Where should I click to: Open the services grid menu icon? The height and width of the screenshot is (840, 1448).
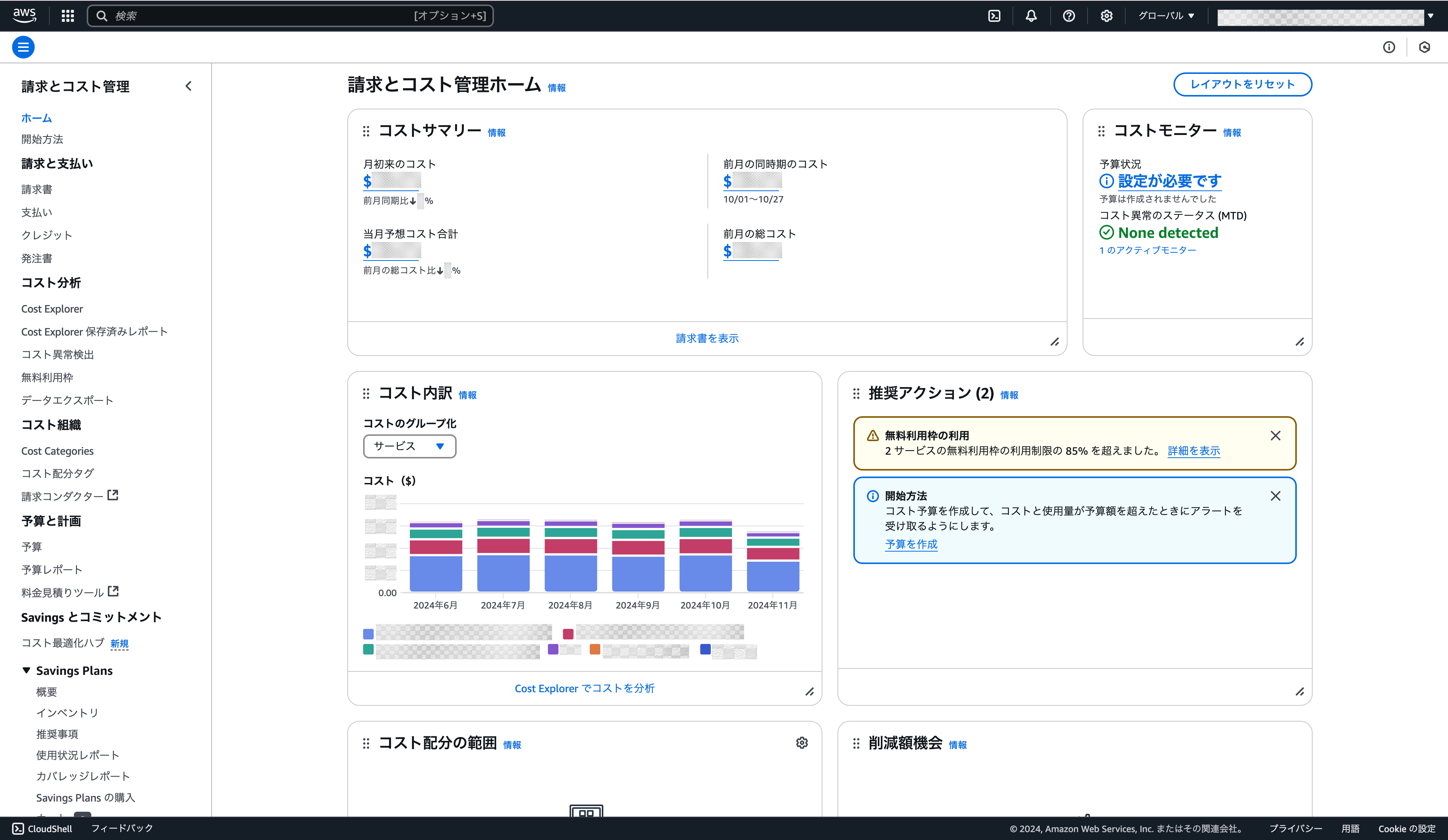[x=68, y=15]
